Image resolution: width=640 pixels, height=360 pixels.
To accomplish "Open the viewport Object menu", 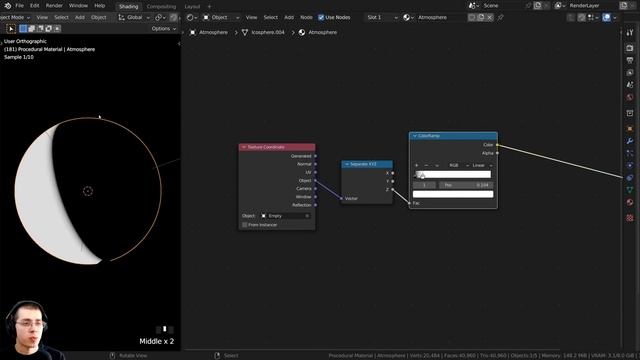I will tap(98, 18).
